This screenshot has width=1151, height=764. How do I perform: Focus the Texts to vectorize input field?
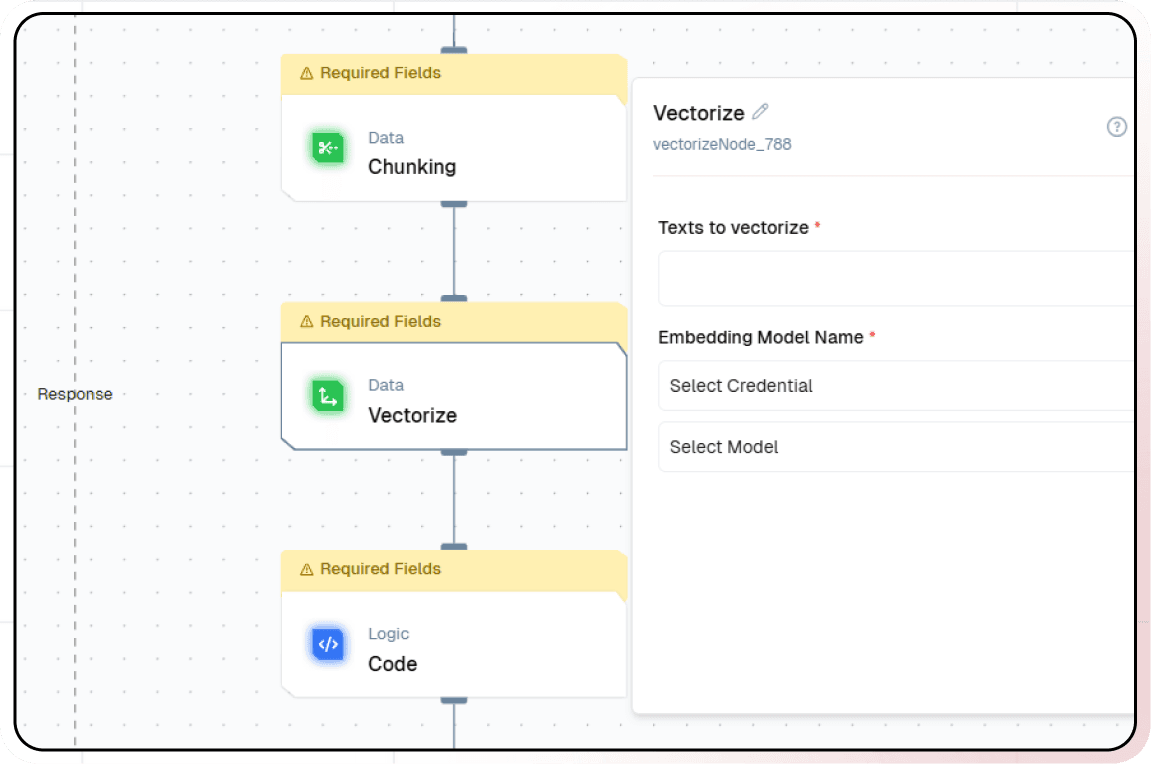point(895,279)
